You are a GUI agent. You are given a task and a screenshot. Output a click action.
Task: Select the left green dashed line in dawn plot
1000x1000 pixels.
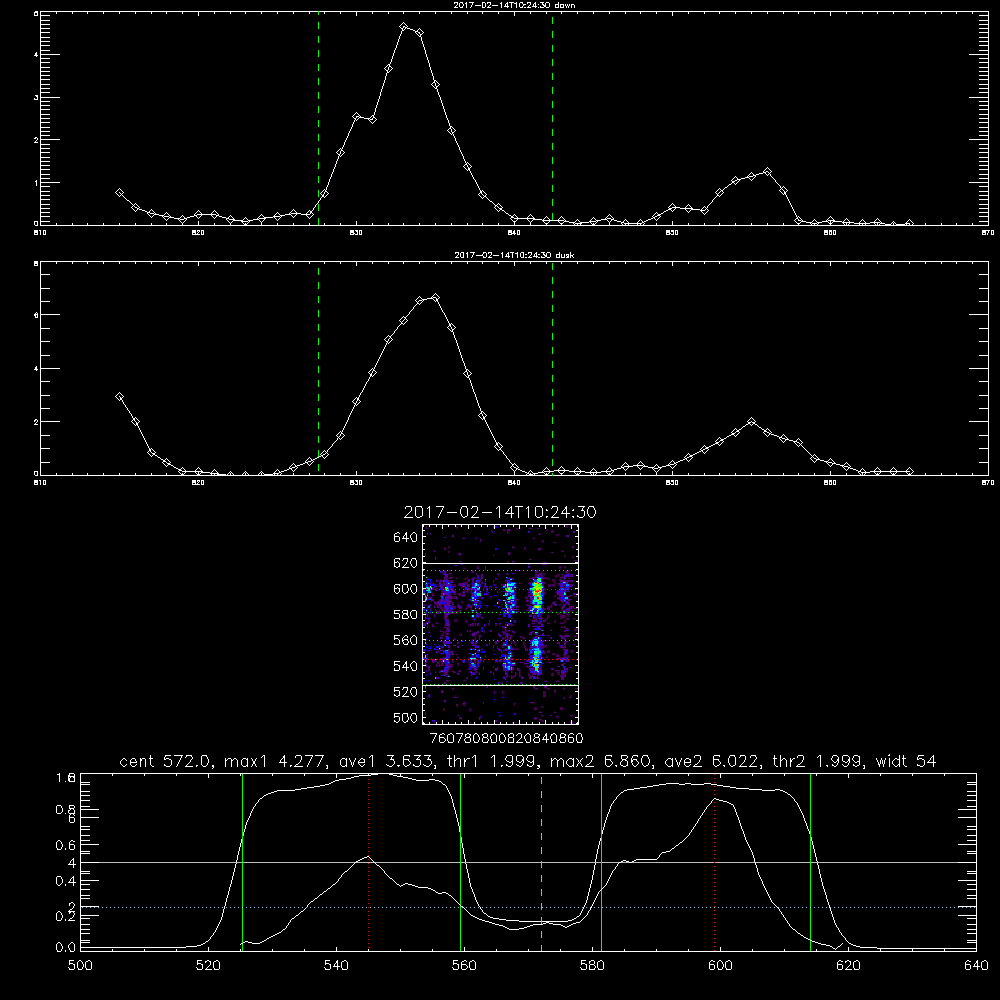coord(318,119)
